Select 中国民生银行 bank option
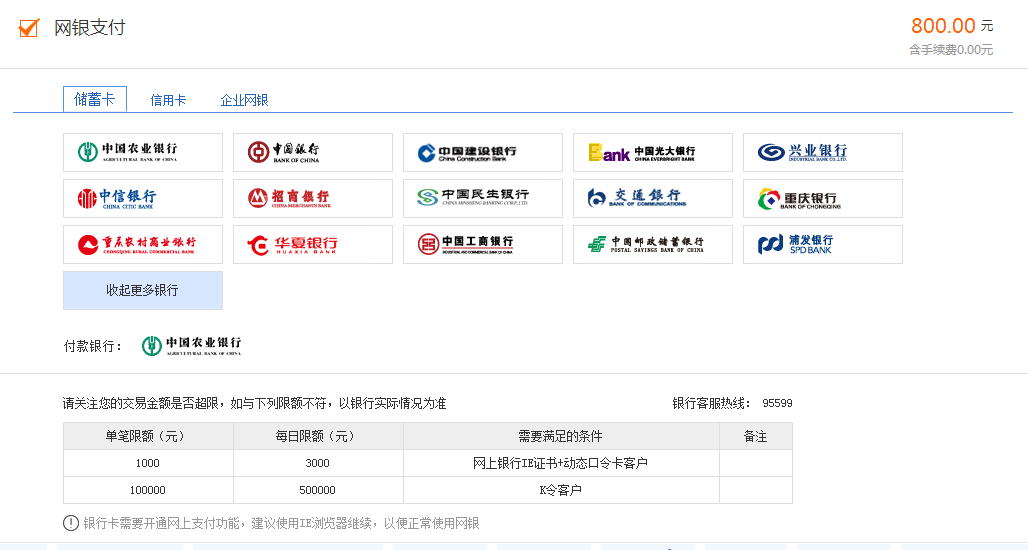1028x550 pixels. point(483,198)
